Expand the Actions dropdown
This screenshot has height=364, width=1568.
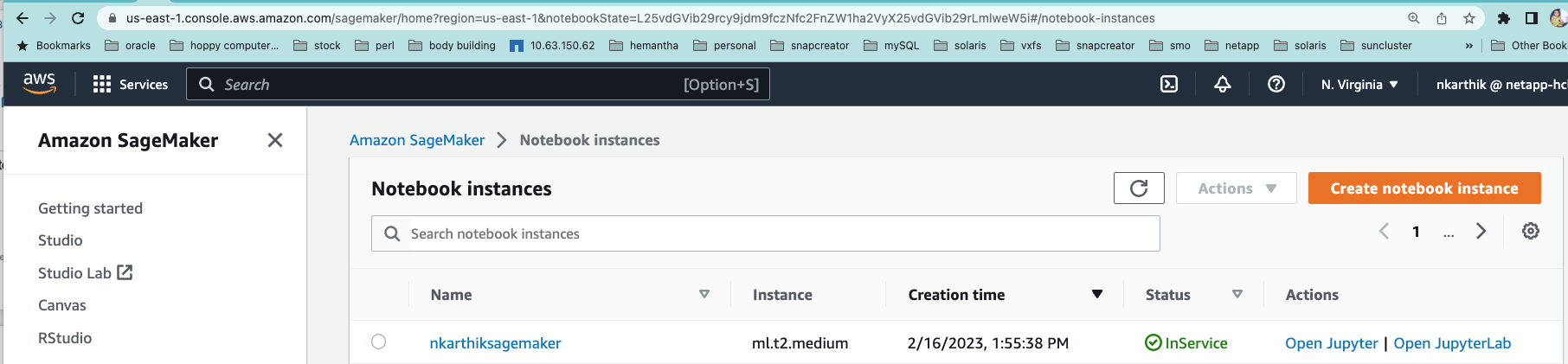[1236, 188]
